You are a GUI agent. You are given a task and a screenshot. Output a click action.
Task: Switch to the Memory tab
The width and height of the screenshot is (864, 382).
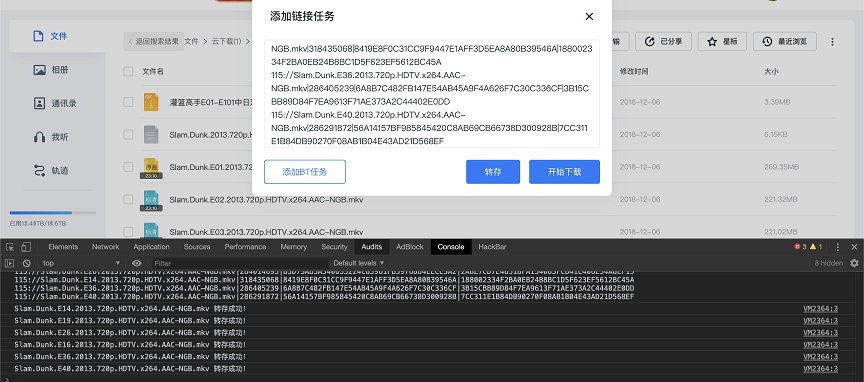pos(294,247)
